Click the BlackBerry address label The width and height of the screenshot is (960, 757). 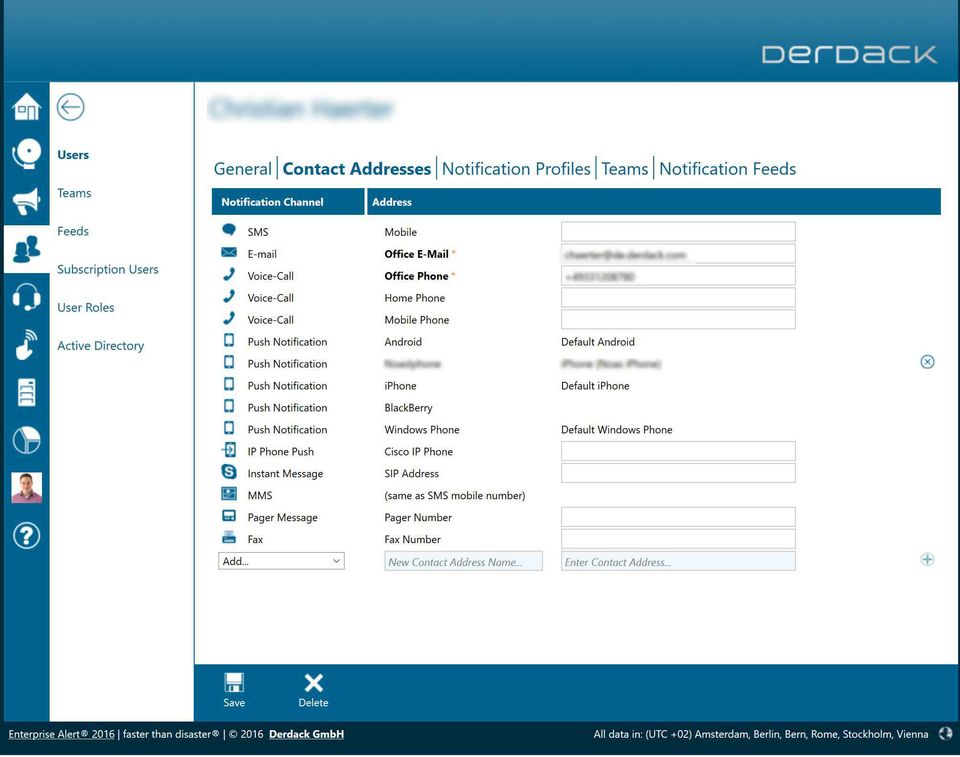click(408, 408)
